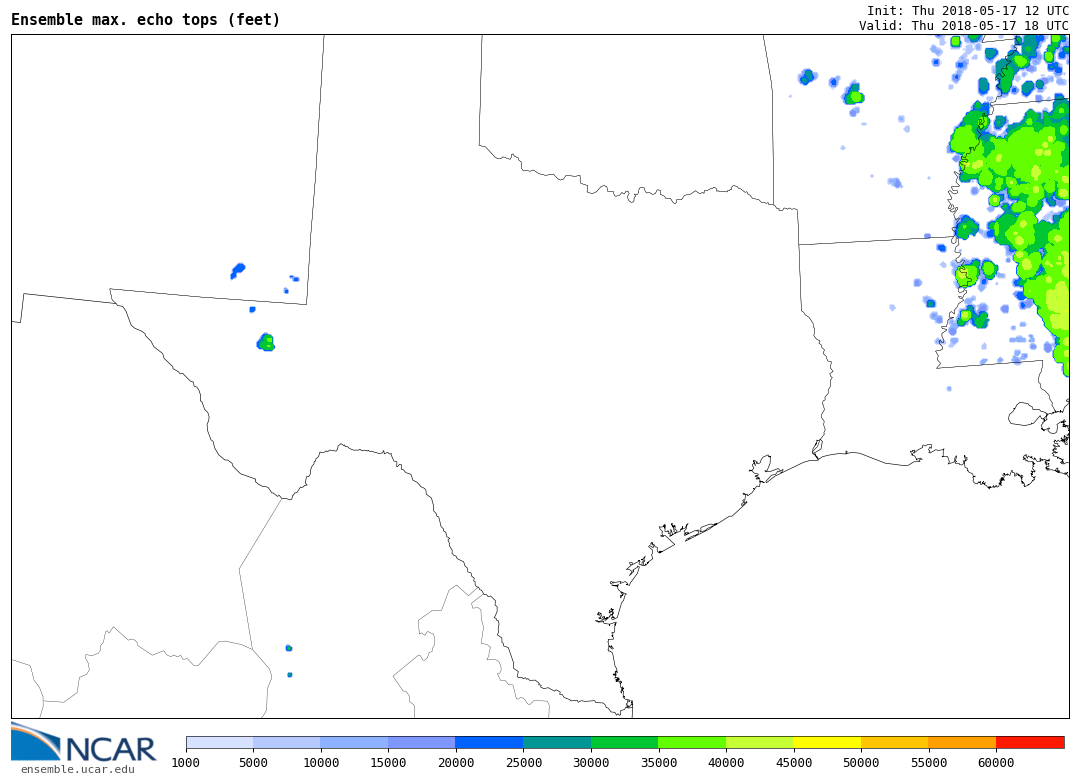1080x781 pixels.
Task: Click the 35000 tick label on legend
Action: click(x=658, y=763)
